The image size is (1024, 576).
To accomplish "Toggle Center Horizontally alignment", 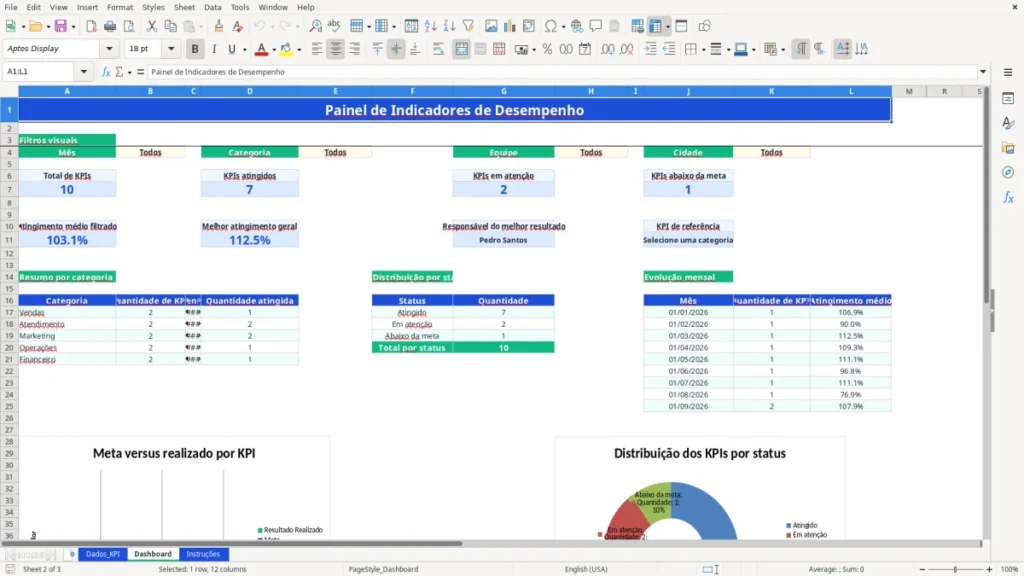I will click(336, 49).
